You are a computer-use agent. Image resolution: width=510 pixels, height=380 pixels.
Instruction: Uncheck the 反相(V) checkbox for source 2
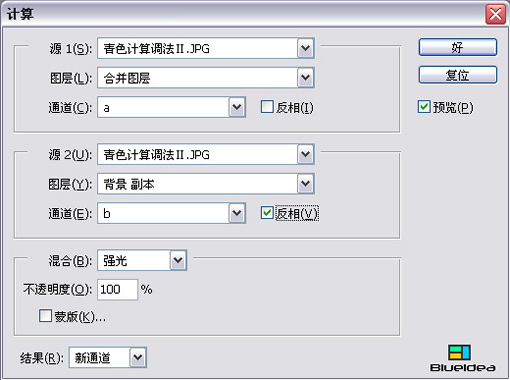(x=267, y=213)
